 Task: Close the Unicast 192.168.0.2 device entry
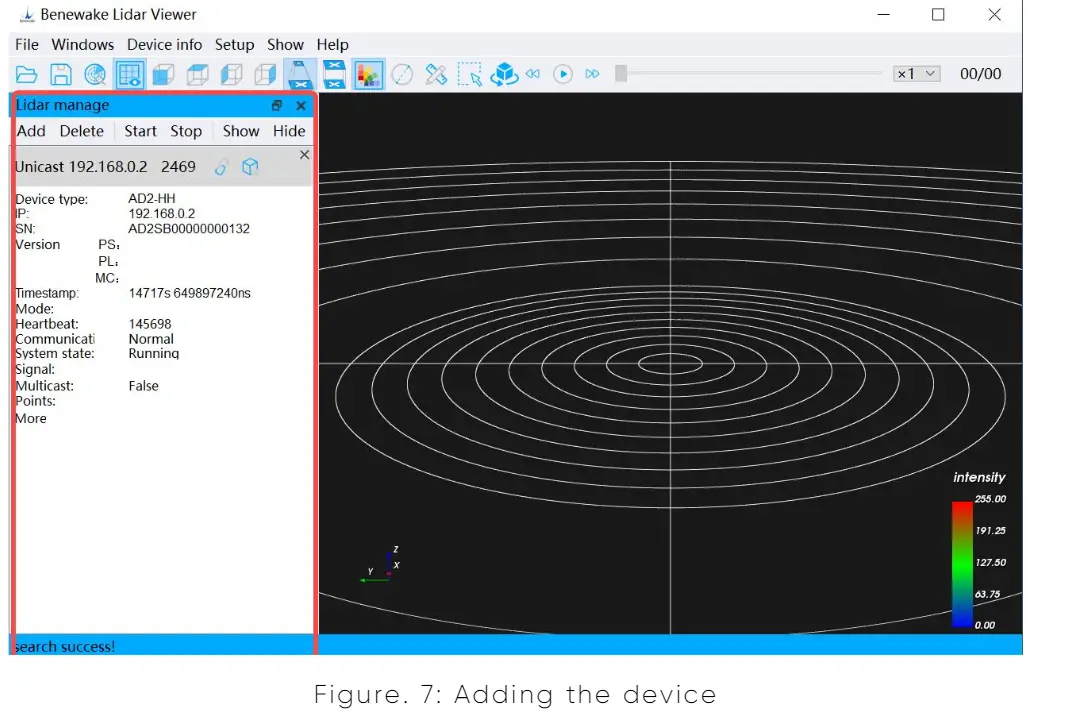(x=304, y=155)
